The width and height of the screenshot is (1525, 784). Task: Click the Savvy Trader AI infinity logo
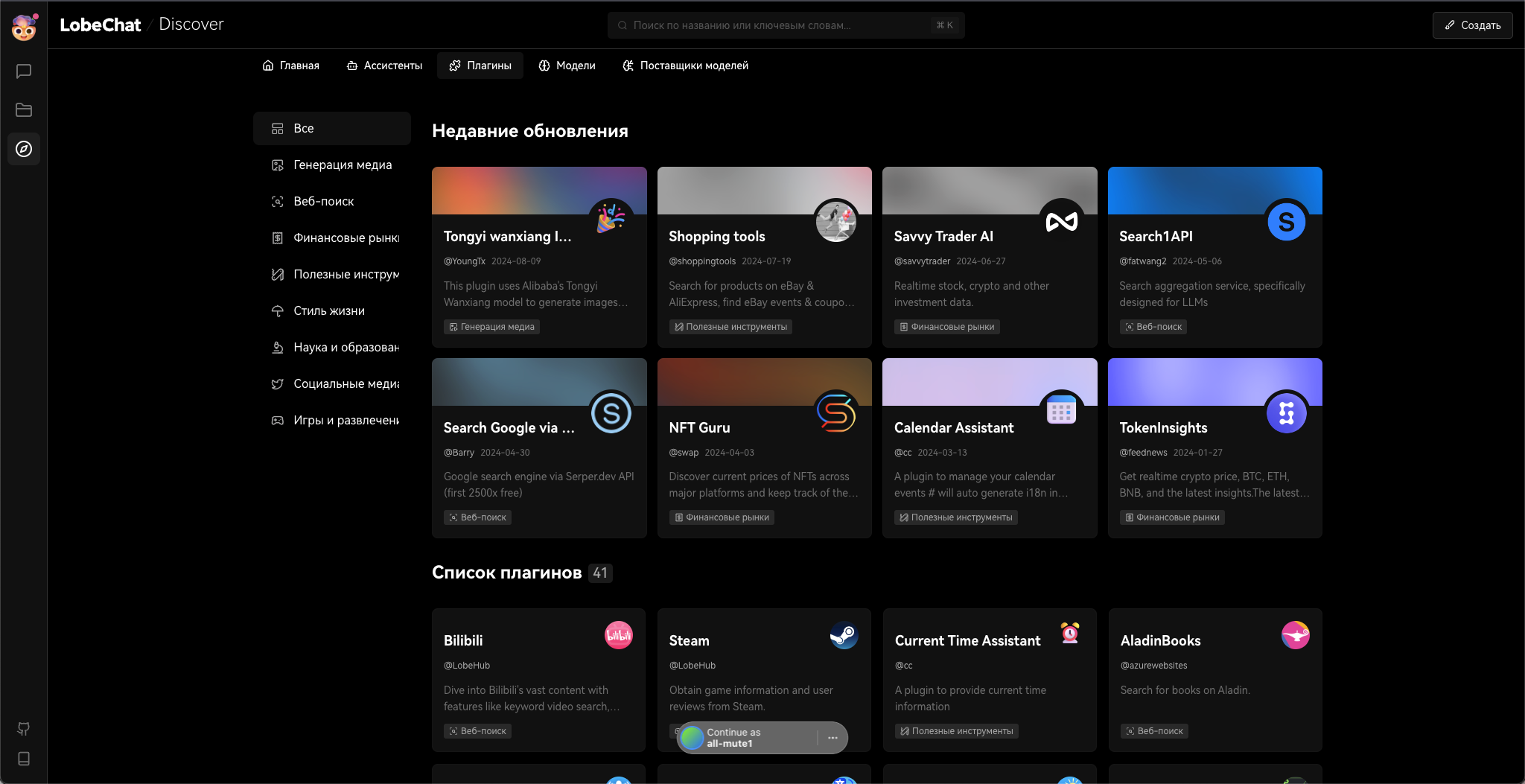click(1062, 220)
